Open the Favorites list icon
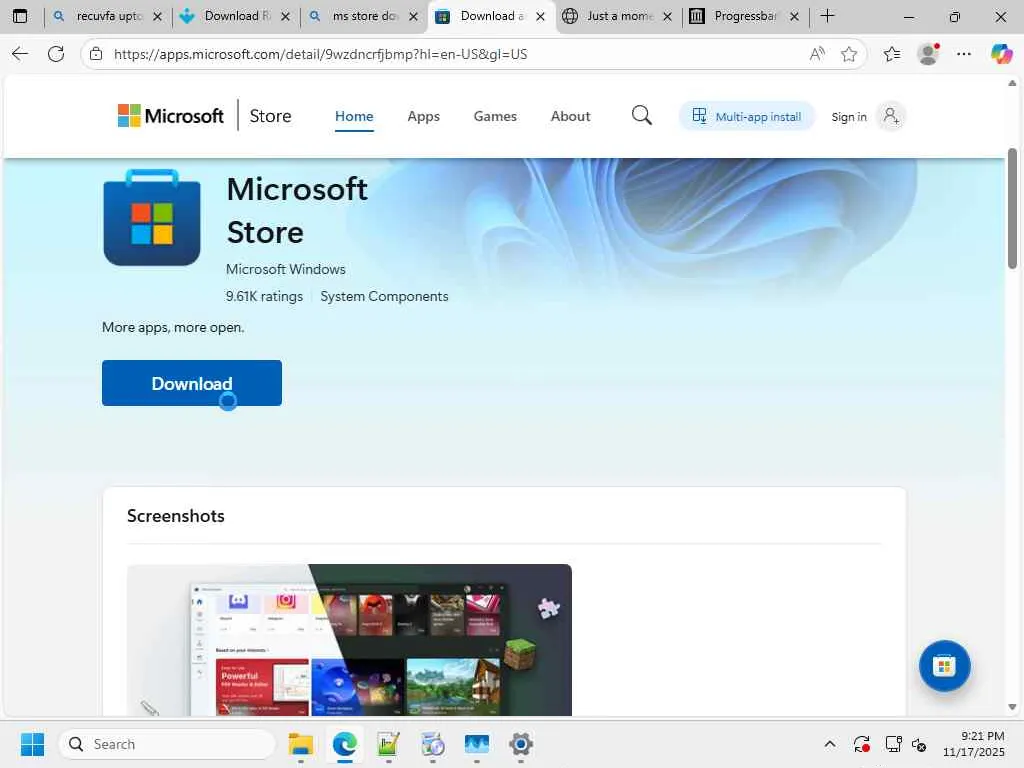The height and width of the screenshot is (768, 1024). [x=892, y=54]
